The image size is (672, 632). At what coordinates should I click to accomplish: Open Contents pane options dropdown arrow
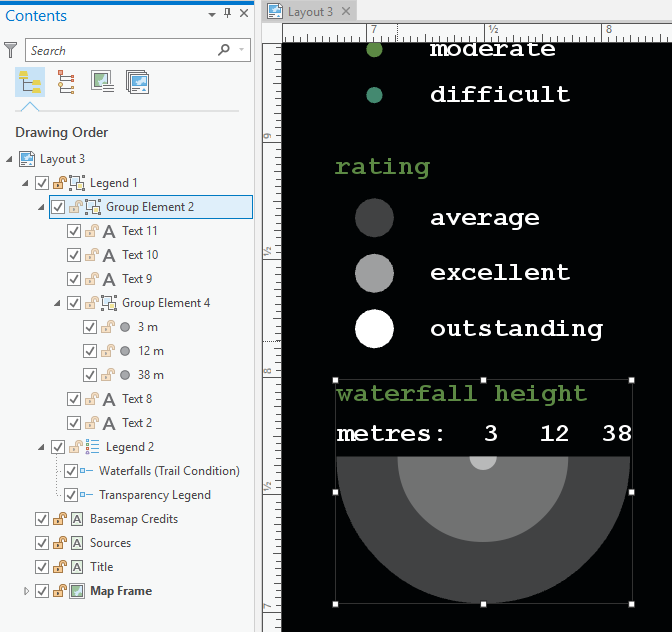pyautogui.click(x=212, y=15)
